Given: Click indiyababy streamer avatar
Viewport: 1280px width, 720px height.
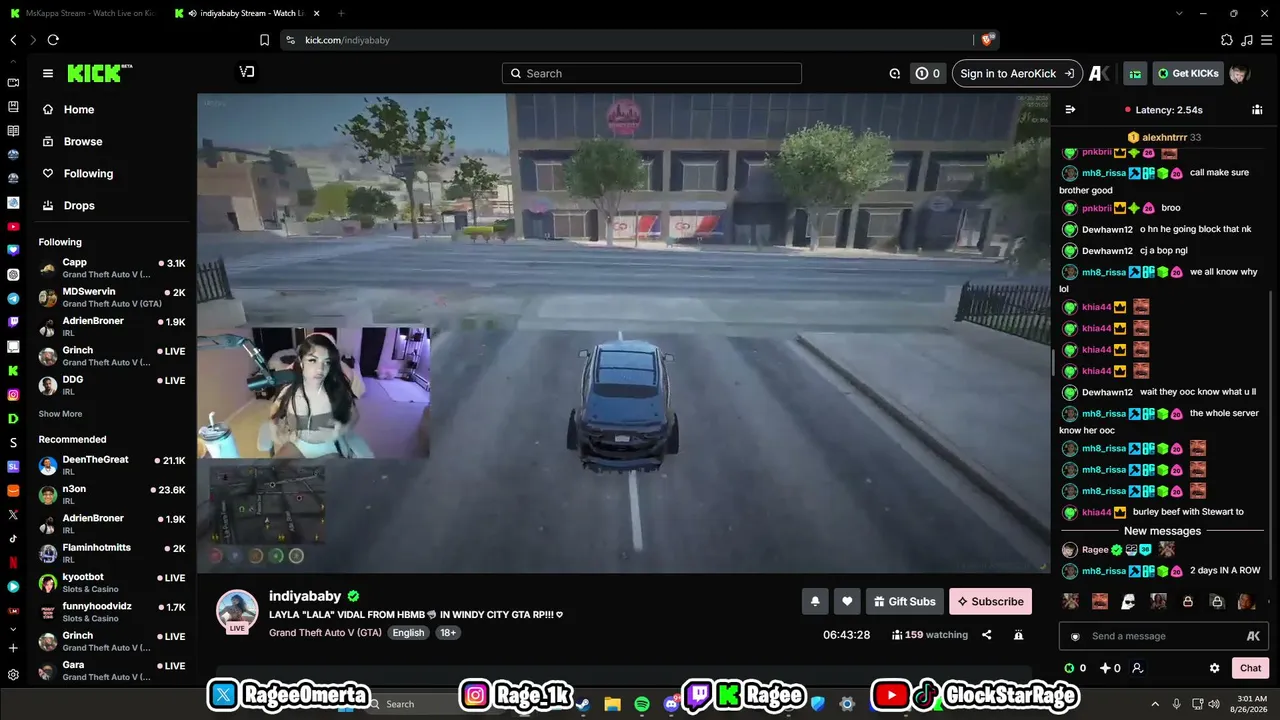Looking at the screenshot, I should (x=237, y=611).
